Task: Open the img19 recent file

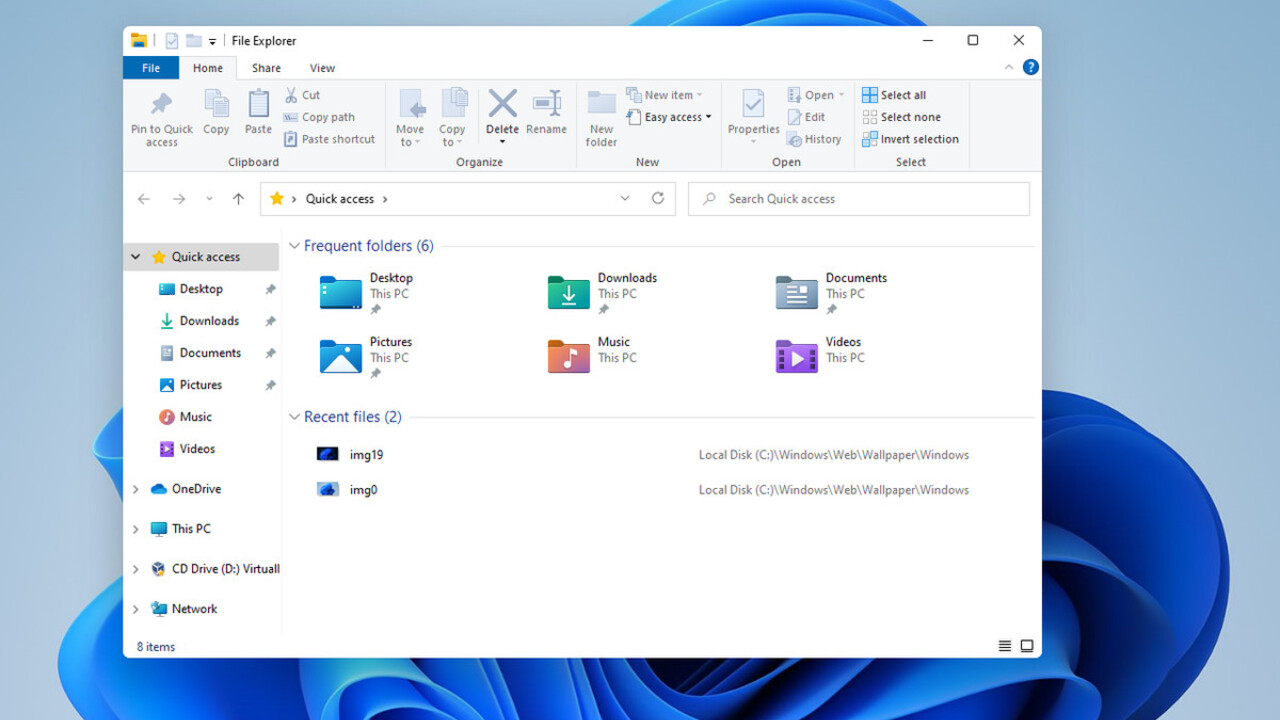Action: coord(366,455)
